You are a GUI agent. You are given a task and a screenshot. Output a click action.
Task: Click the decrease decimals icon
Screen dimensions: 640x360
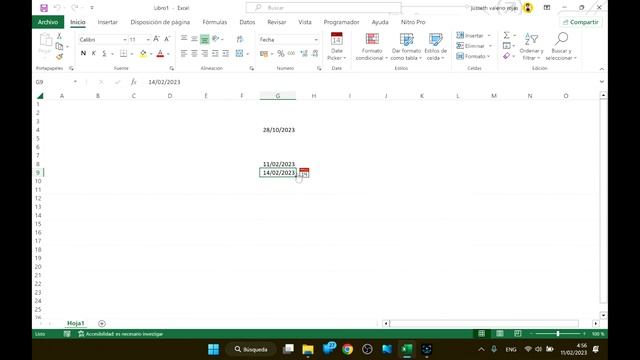click(x=315, y=53)
